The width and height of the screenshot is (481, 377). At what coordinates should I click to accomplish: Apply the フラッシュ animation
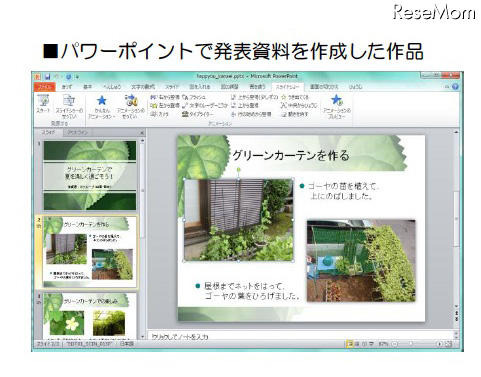click(194, 97)
